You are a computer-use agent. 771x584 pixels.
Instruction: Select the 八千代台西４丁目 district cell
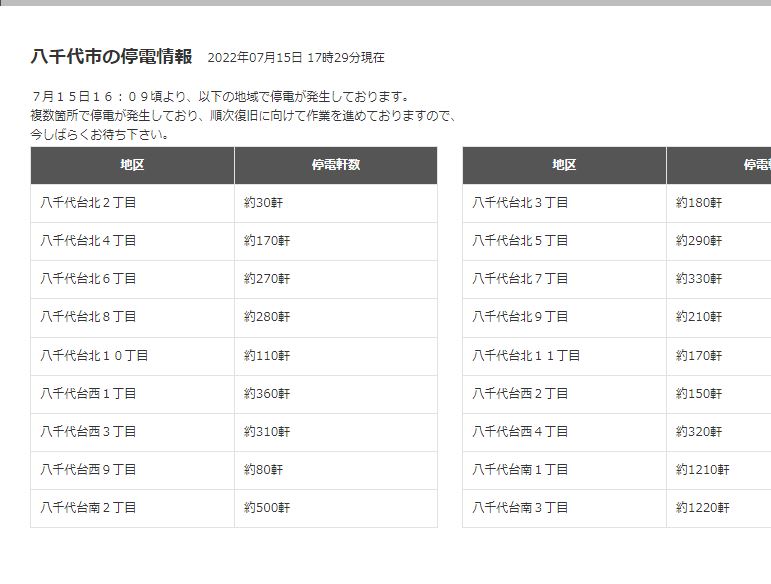564,432
